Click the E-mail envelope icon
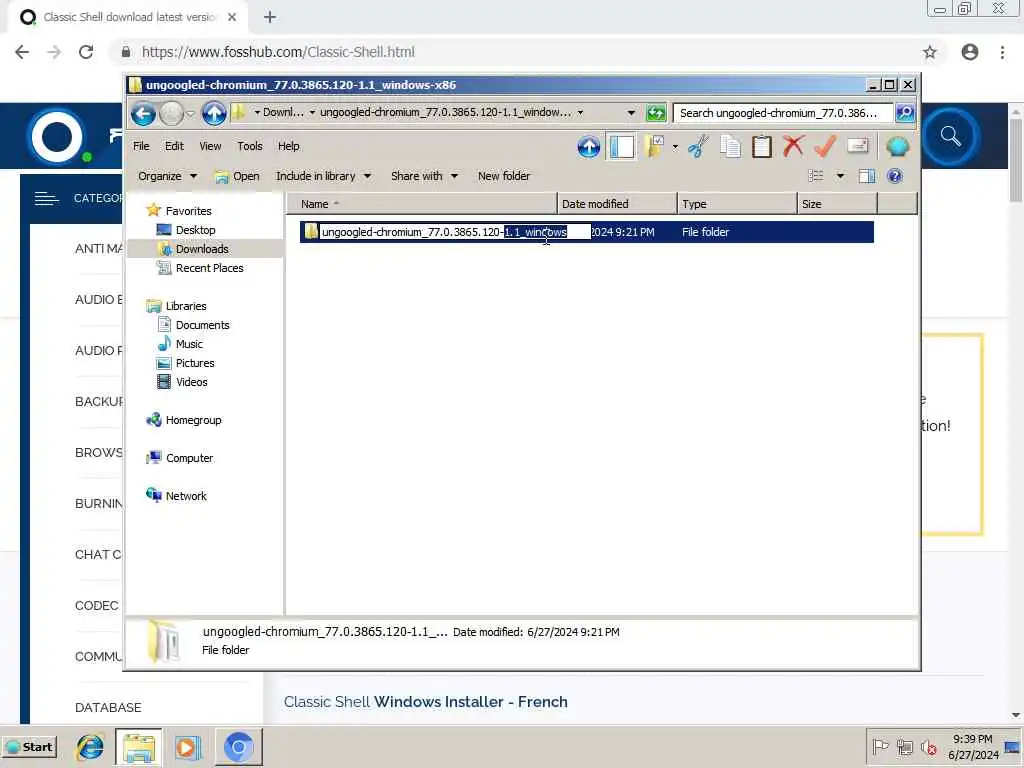Image resolution: width=1024 pixels, height=768 pixels. [x=857, y=146]
